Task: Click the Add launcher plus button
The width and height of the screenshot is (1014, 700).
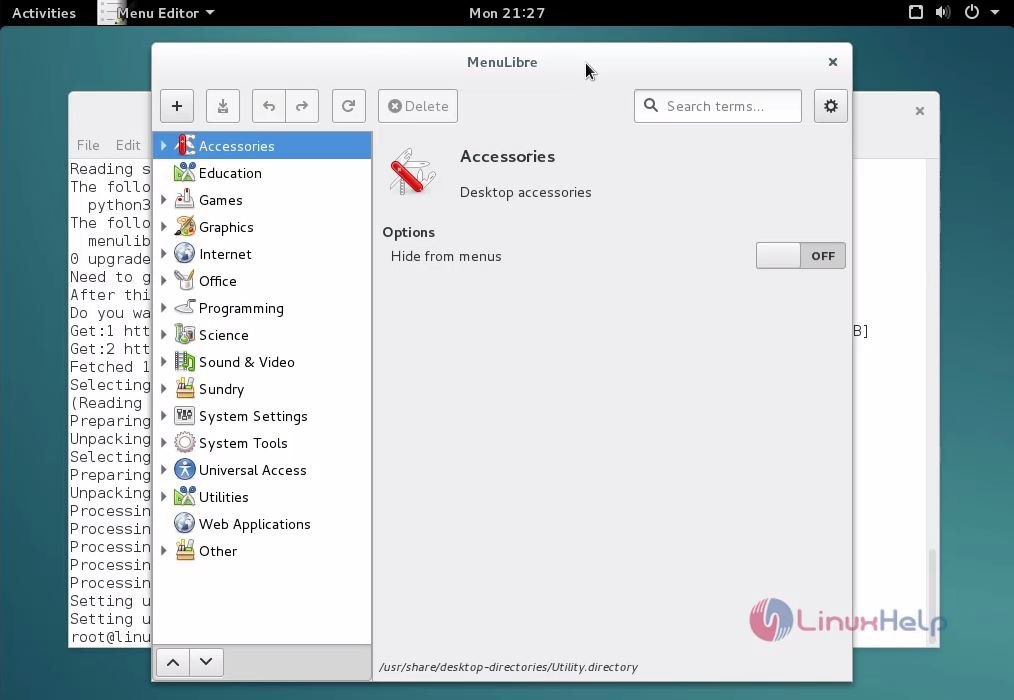Action: click(x=177, y=106)
